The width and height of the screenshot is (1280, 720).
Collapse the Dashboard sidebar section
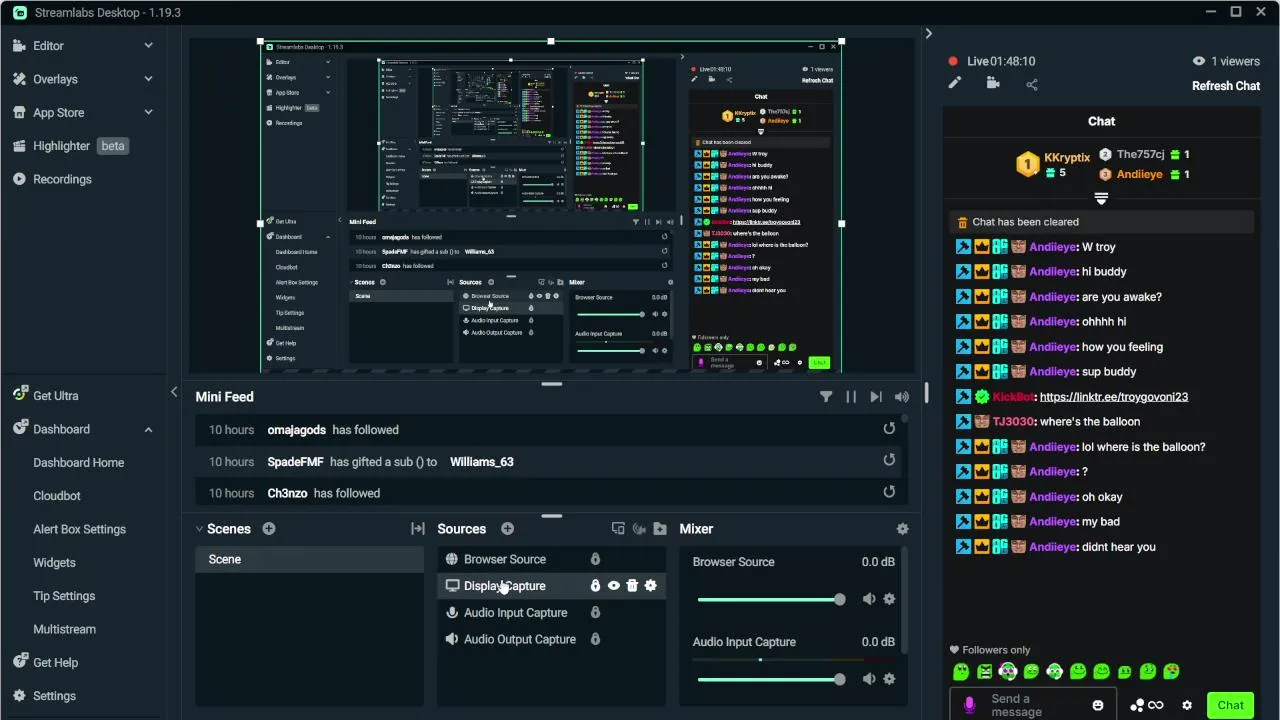click(148, 429)
